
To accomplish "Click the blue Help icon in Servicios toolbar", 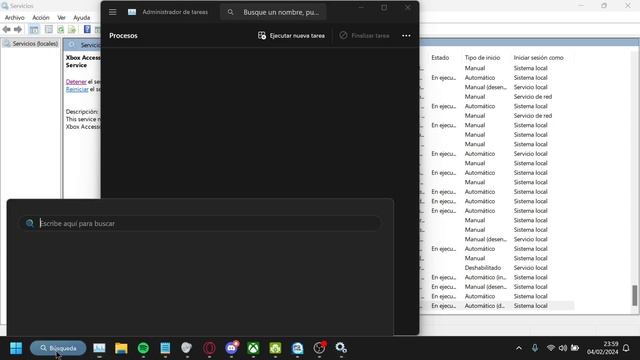I will 87,29.
